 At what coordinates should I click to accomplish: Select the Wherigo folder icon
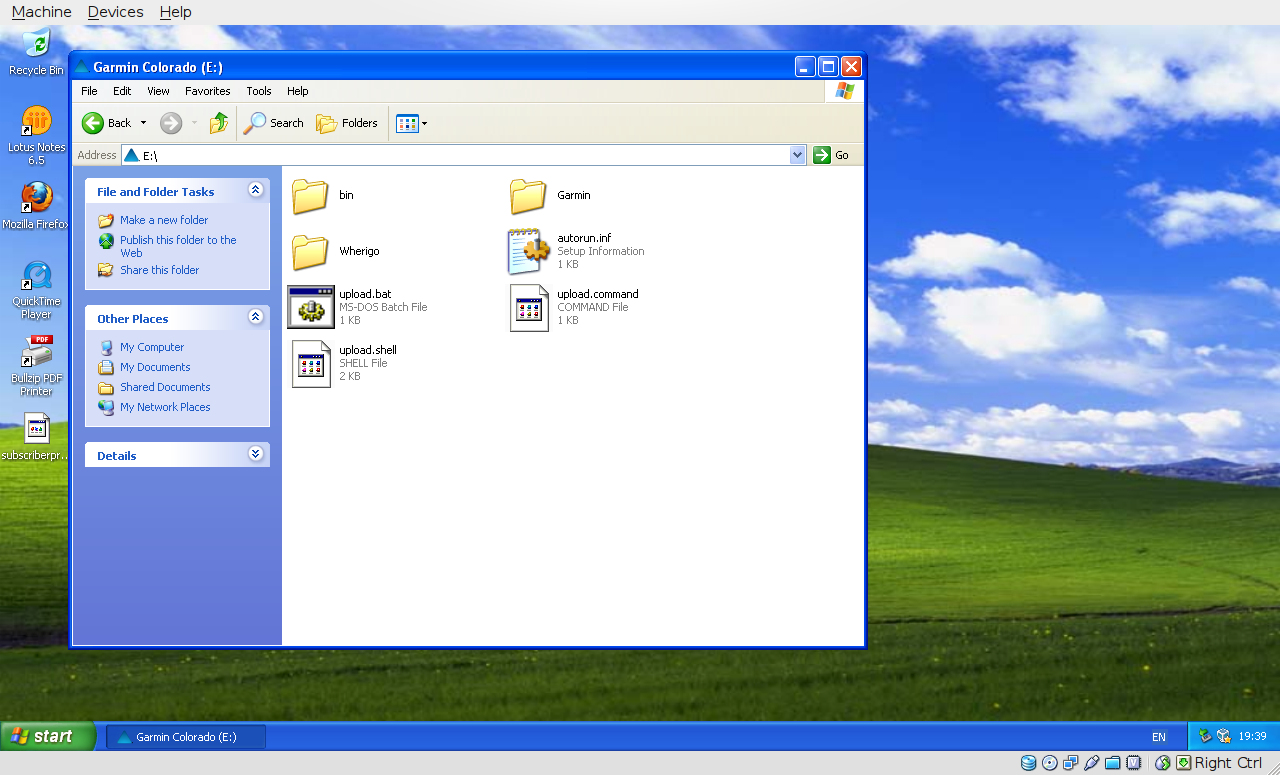311,251
